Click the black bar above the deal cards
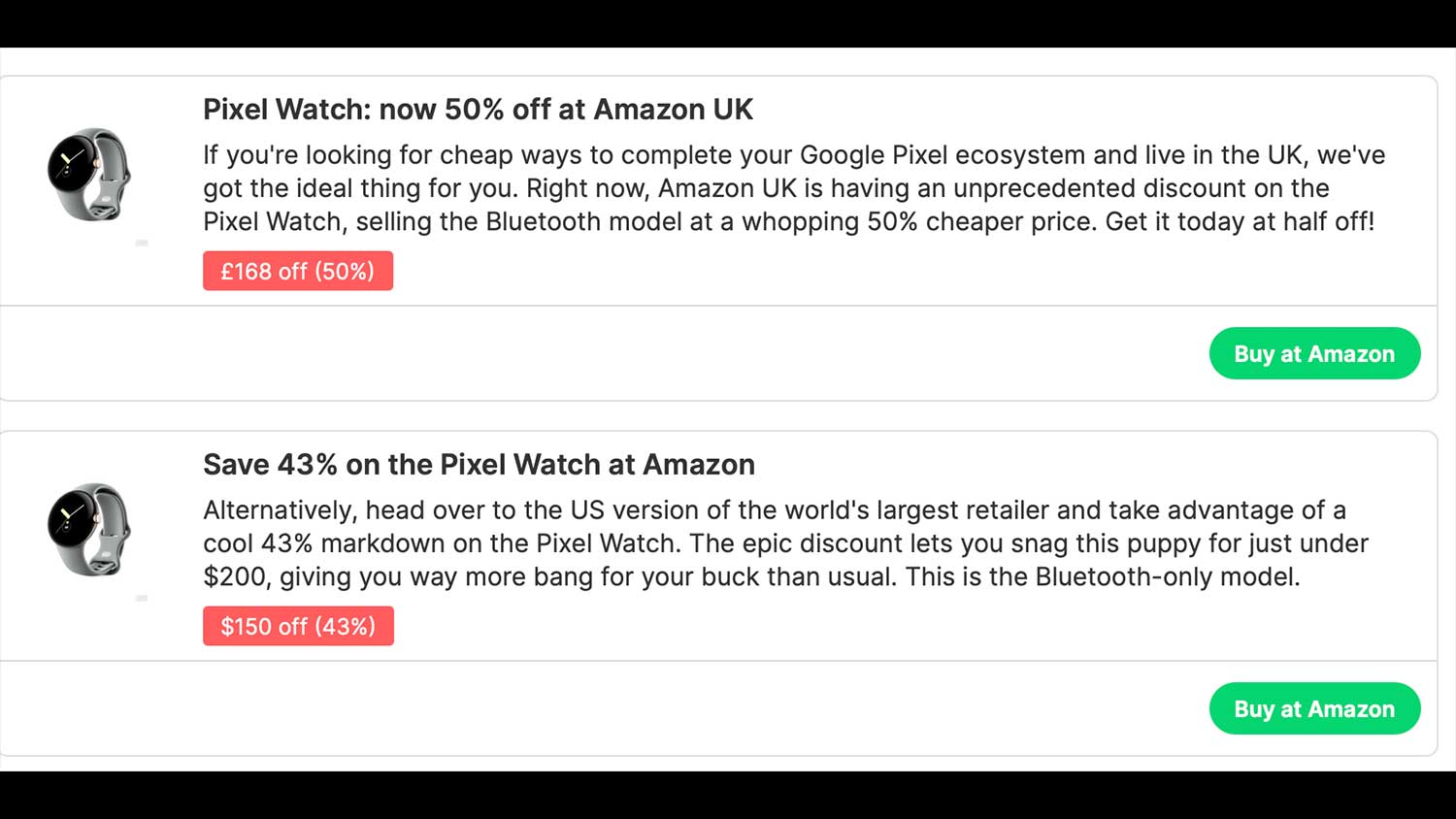The height and width of the screenshot is (819, 1456). pos(728,23)
